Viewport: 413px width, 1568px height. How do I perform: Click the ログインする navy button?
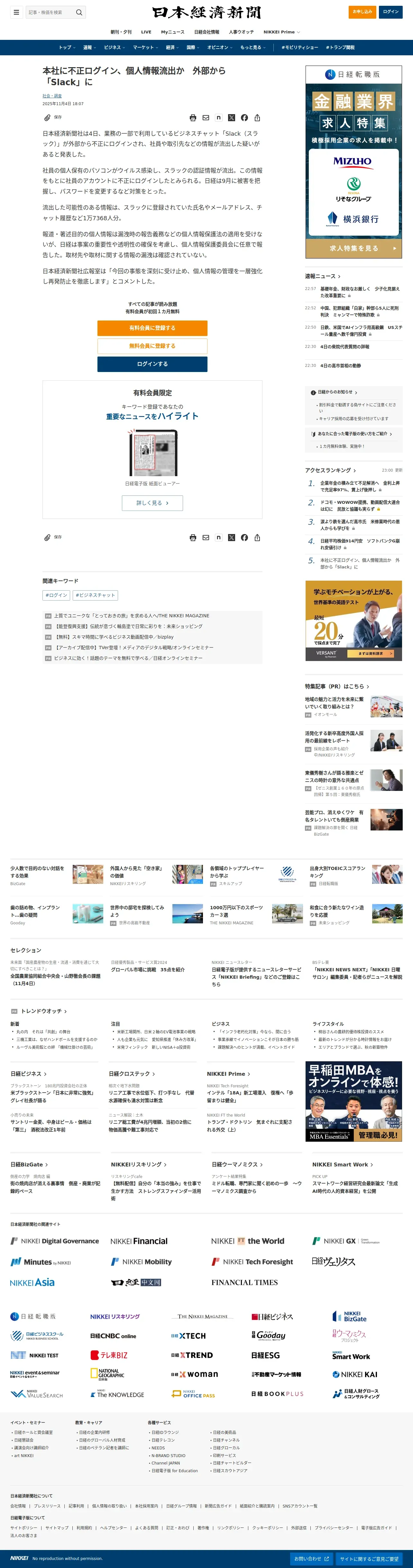152,364
